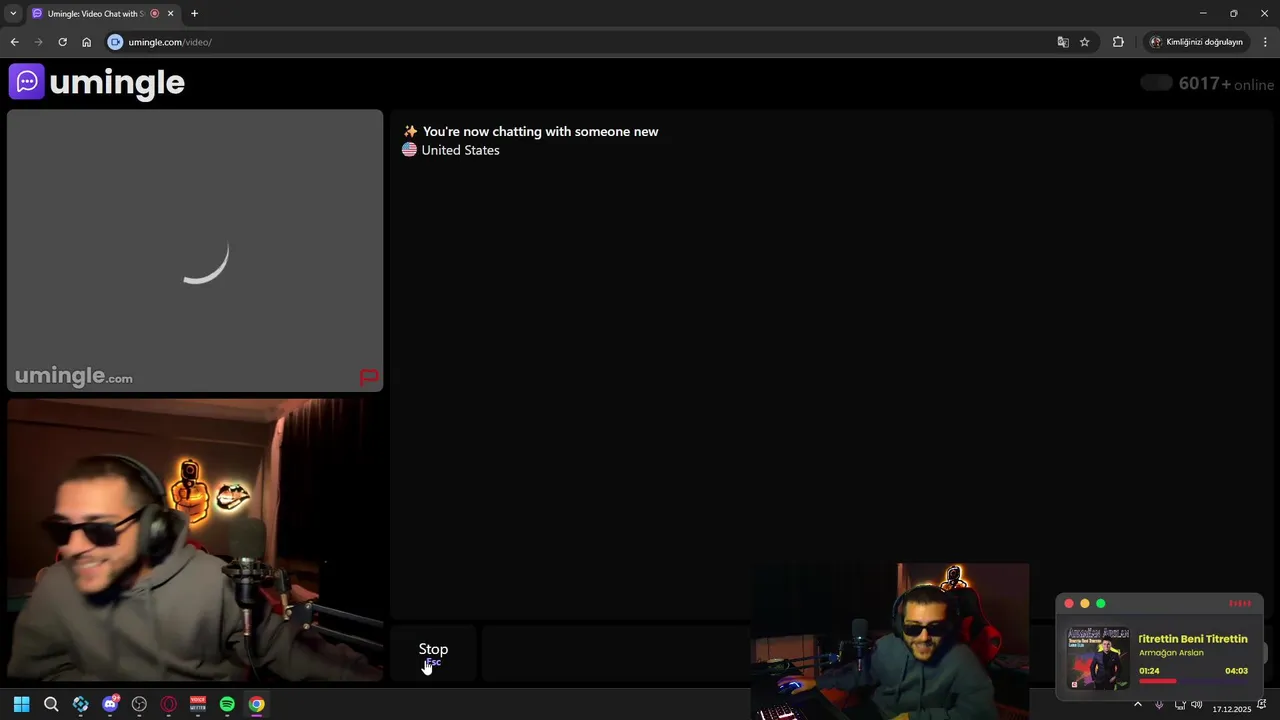1280x720 pixels.
Task: Click the song progress bar
Action: 1193,681
